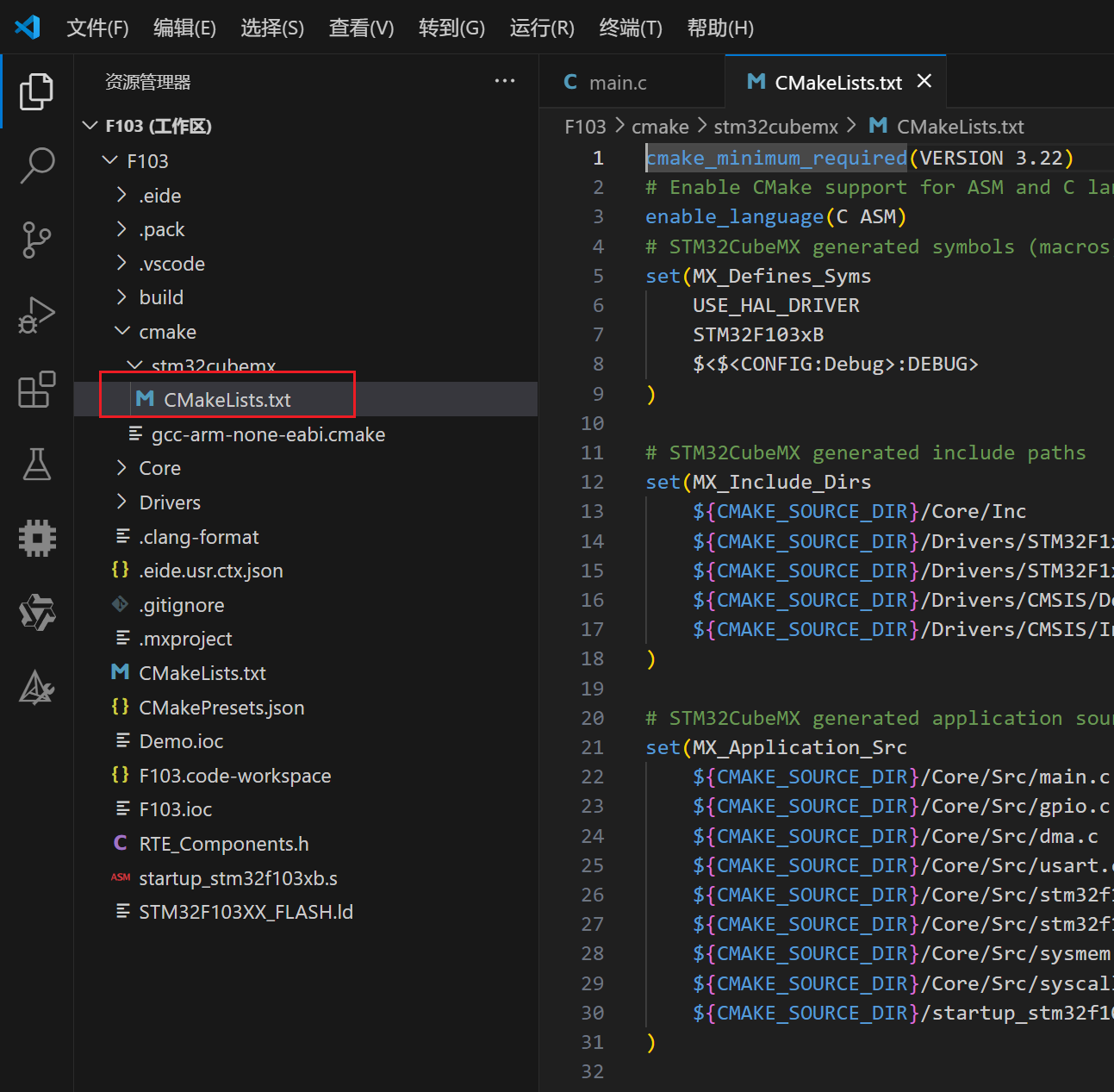
Task: Open the 选择(S) menu
Action: click(x=272, y=28)
